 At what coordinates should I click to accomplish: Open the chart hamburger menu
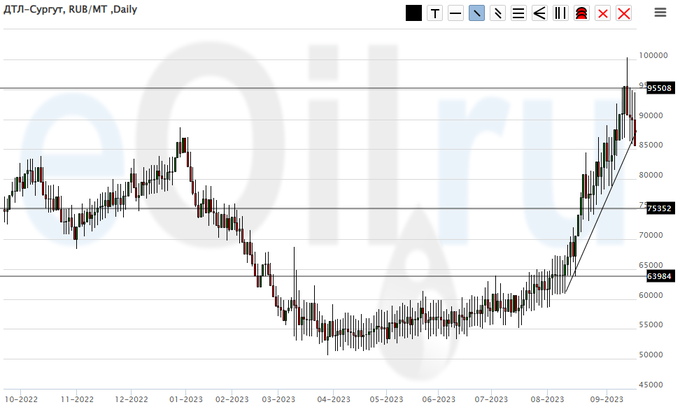coord(660,12)
